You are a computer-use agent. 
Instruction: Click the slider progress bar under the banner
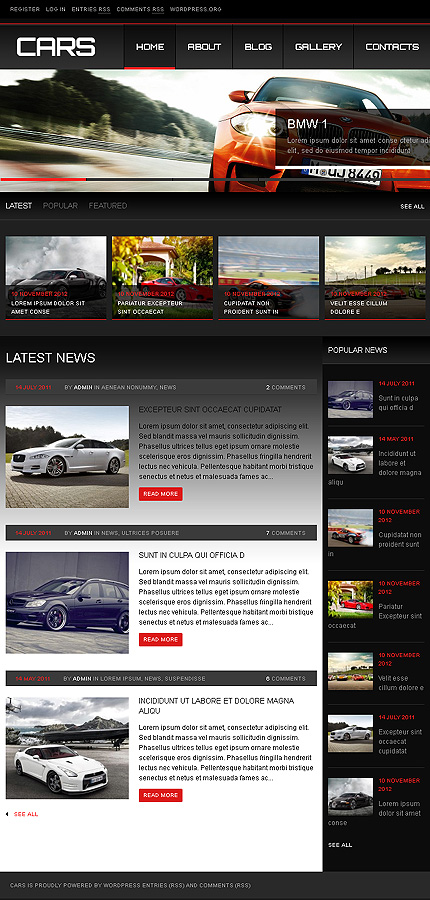coord(215,180)
